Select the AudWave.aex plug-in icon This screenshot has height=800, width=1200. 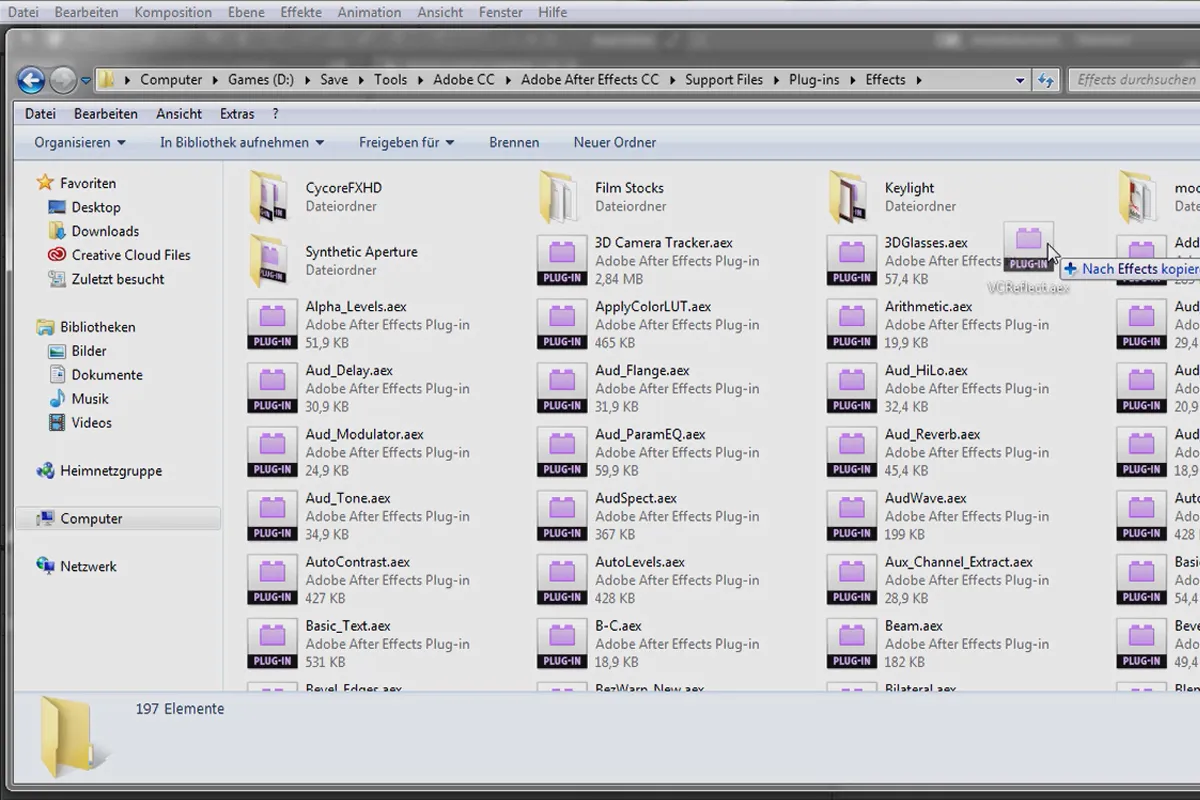[852, 517]
